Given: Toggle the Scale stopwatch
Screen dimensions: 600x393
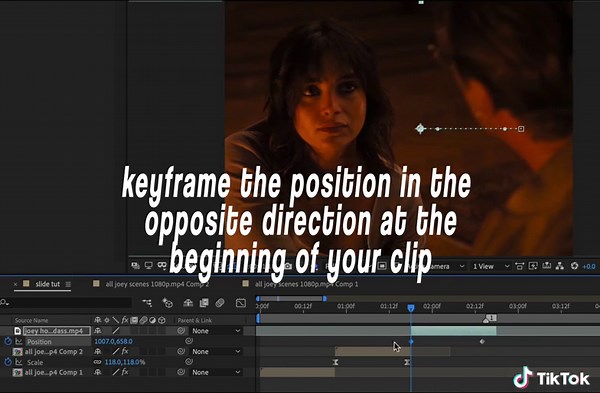Looking at the screenshot, I should point(8,362).
